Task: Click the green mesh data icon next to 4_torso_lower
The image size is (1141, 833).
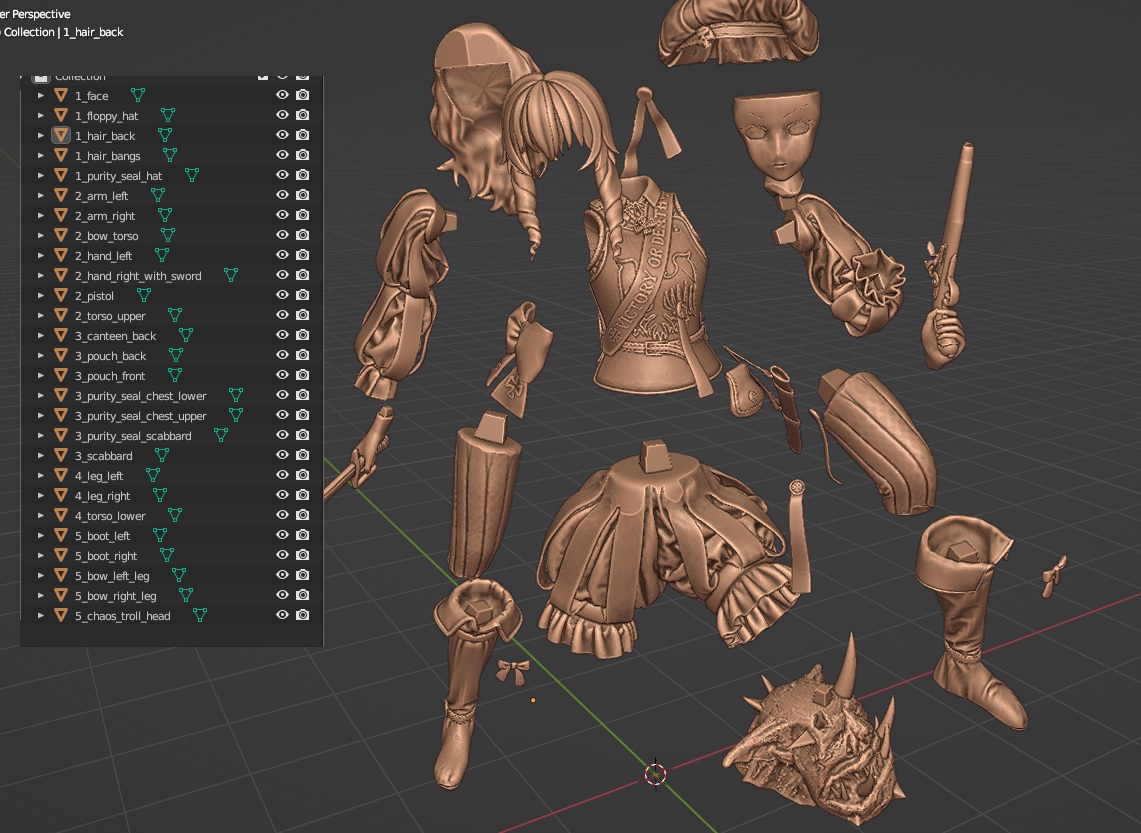Action: point(175,515)
